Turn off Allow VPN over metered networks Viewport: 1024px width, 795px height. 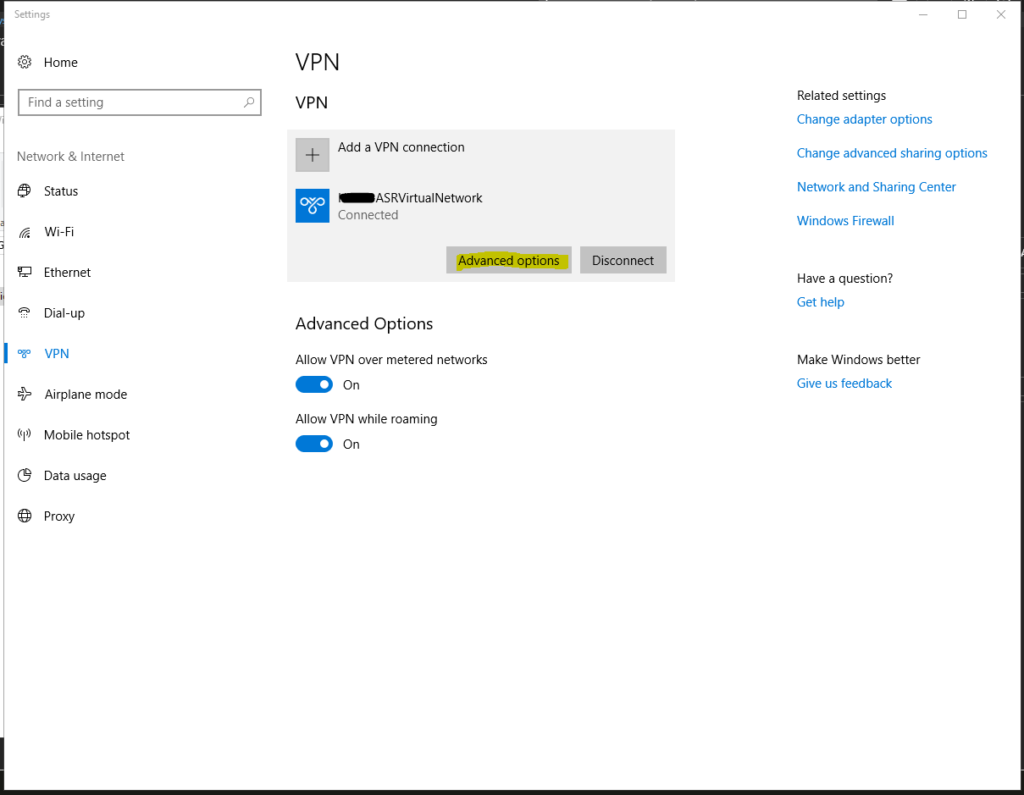[314, 385]
